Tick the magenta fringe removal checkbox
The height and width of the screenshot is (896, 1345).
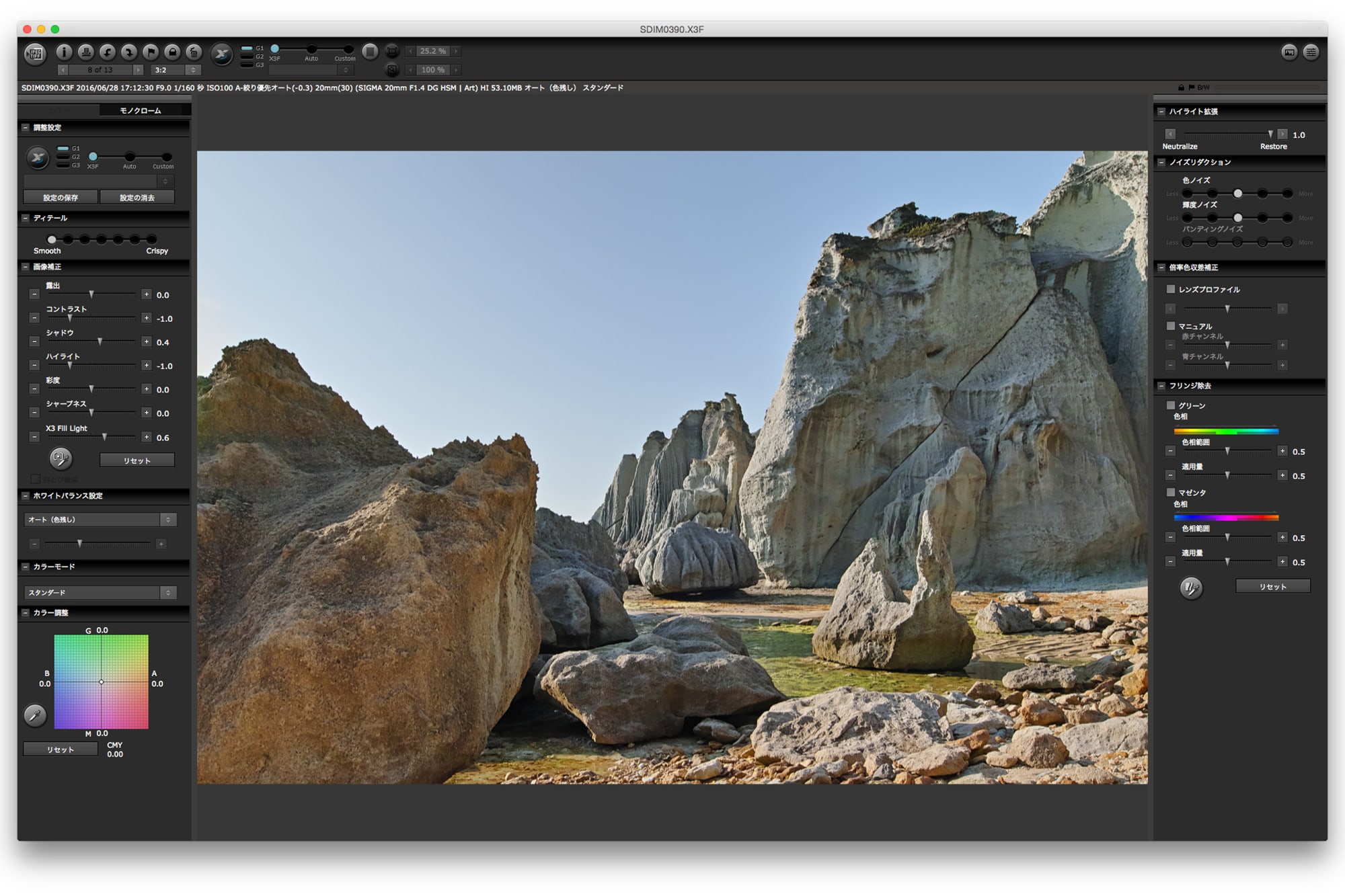tap(1171, 492)
